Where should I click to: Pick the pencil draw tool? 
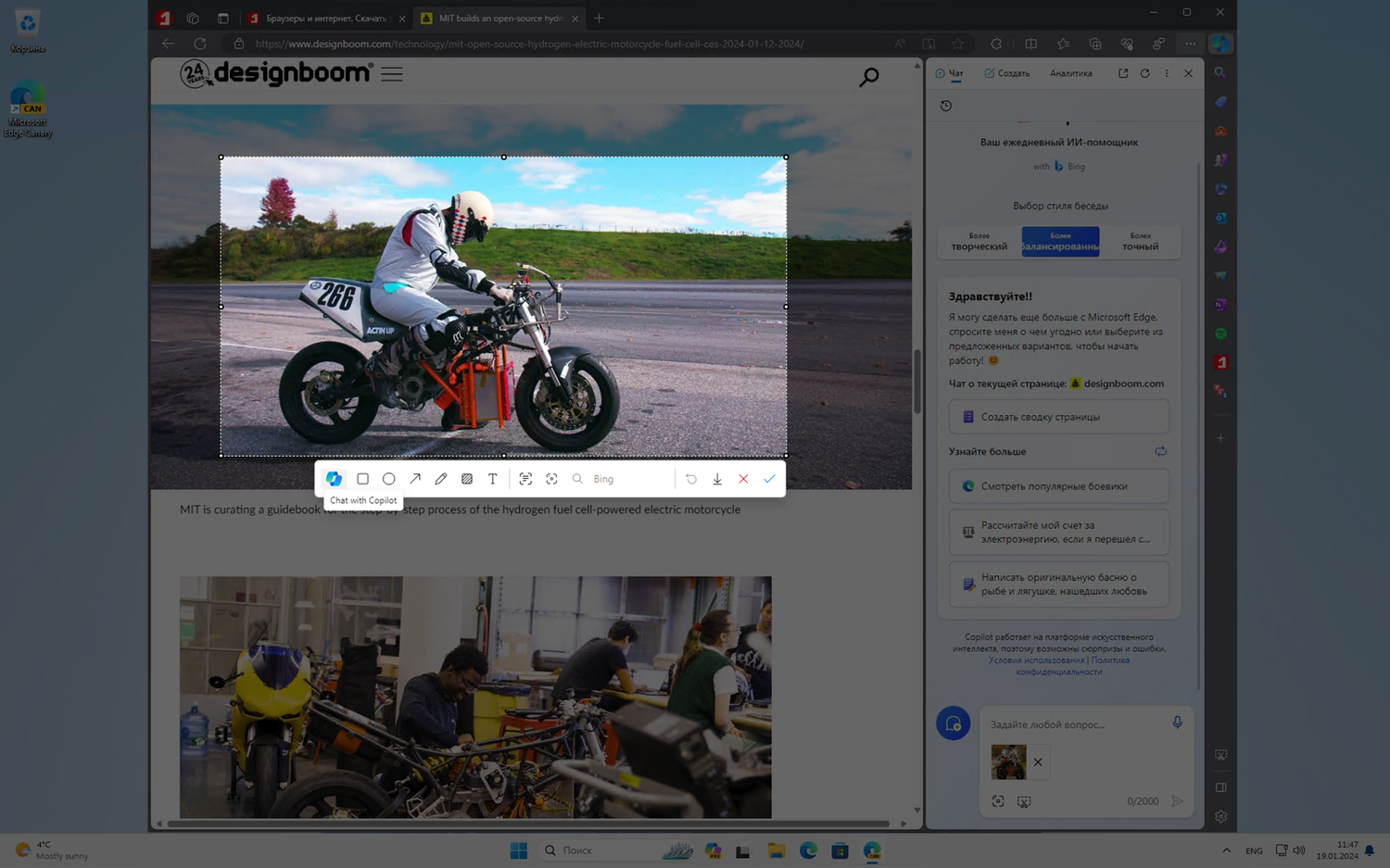[441, 479]
